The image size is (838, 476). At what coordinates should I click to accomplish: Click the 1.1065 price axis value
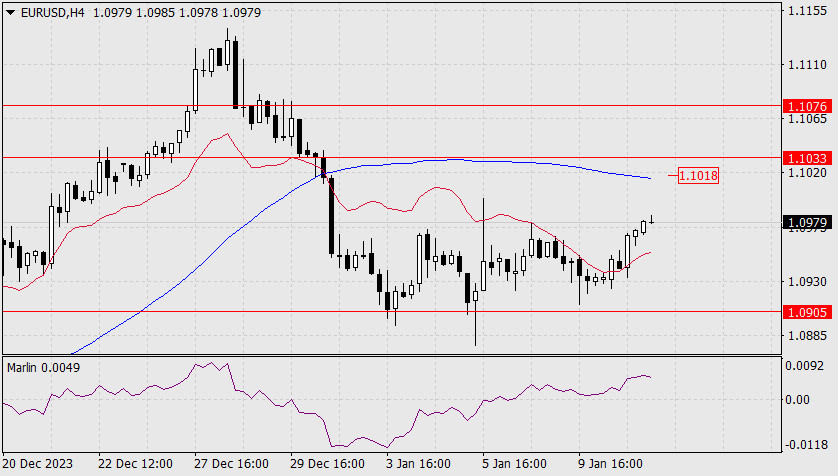pos(808,119)
